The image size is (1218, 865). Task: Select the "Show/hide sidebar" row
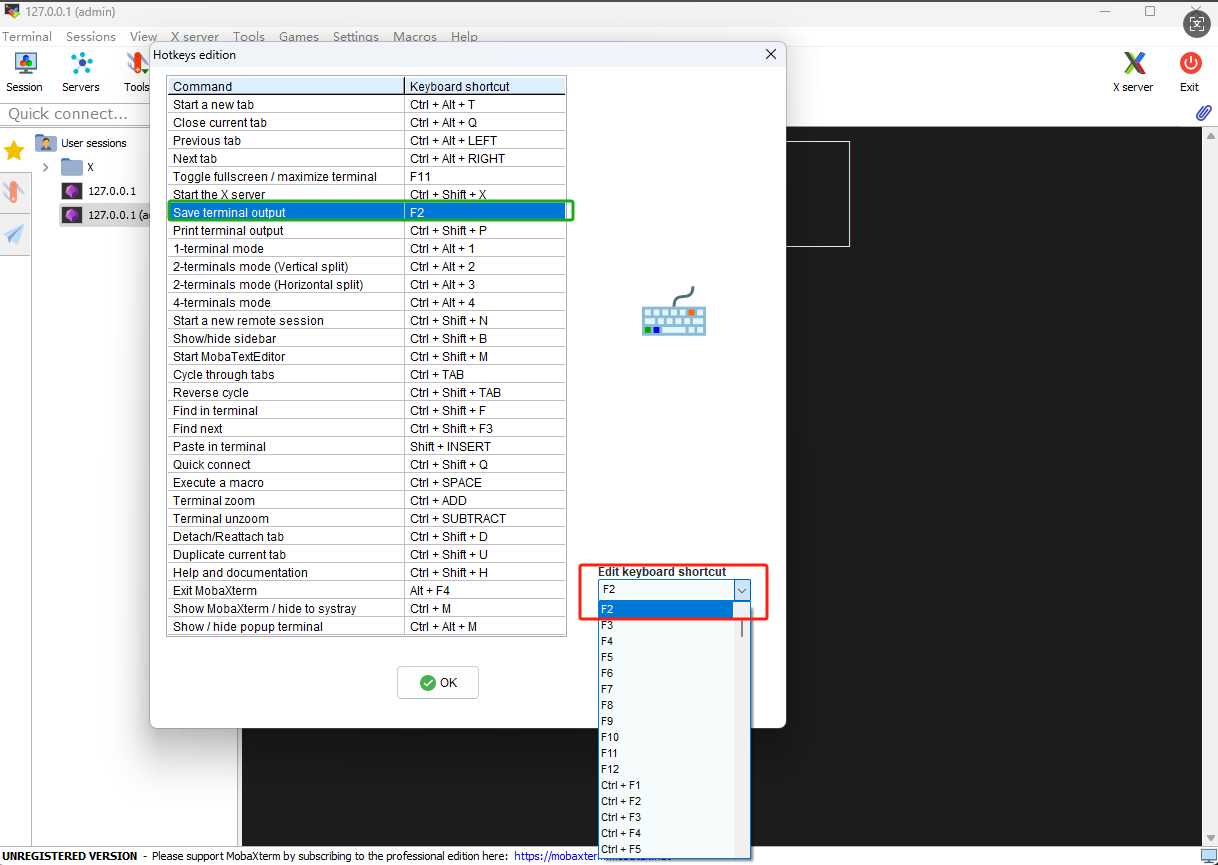366,338
